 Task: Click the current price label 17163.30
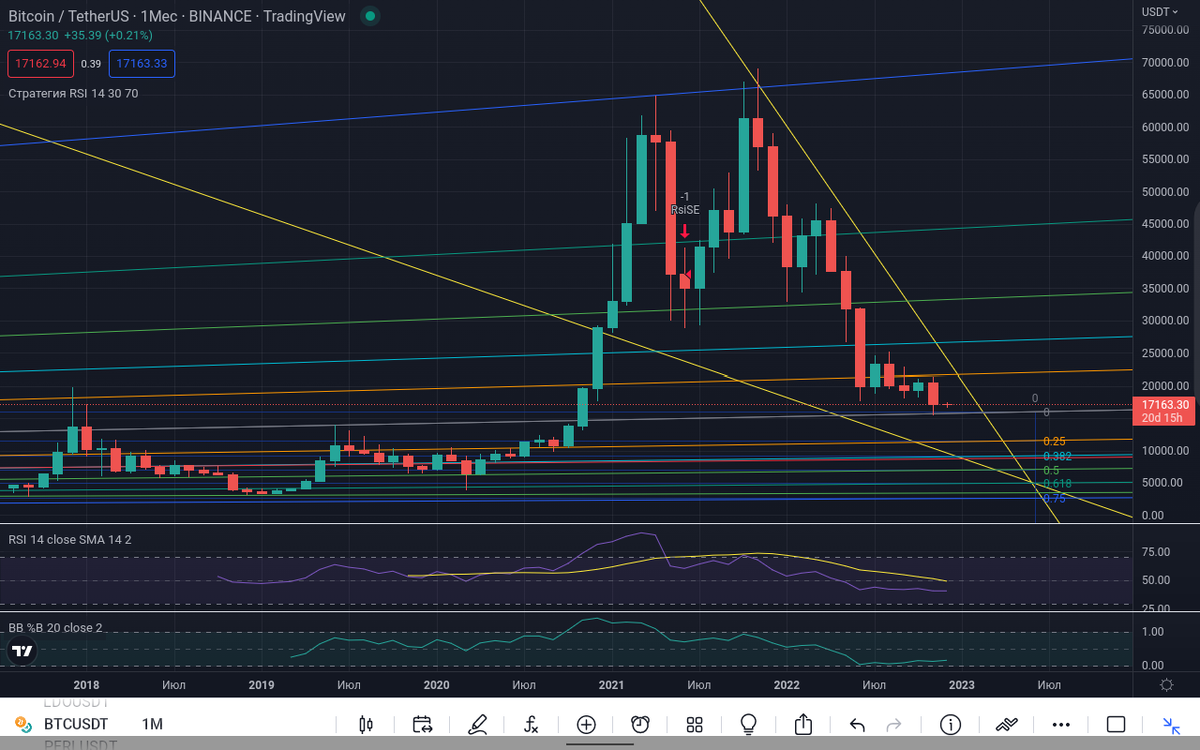point(1162,405)
